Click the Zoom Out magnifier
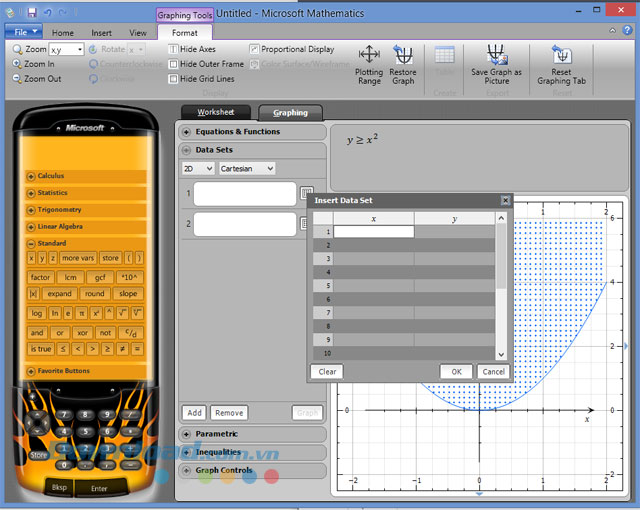 pyautogui.click(x=17, y=78)
